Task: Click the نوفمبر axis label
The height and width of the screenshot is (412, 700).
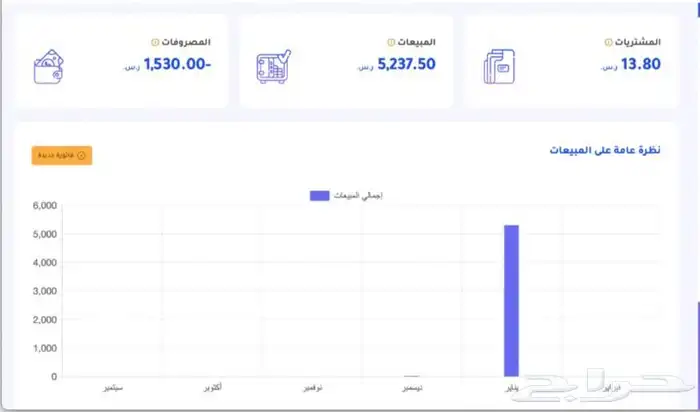Action: [312, 388]
